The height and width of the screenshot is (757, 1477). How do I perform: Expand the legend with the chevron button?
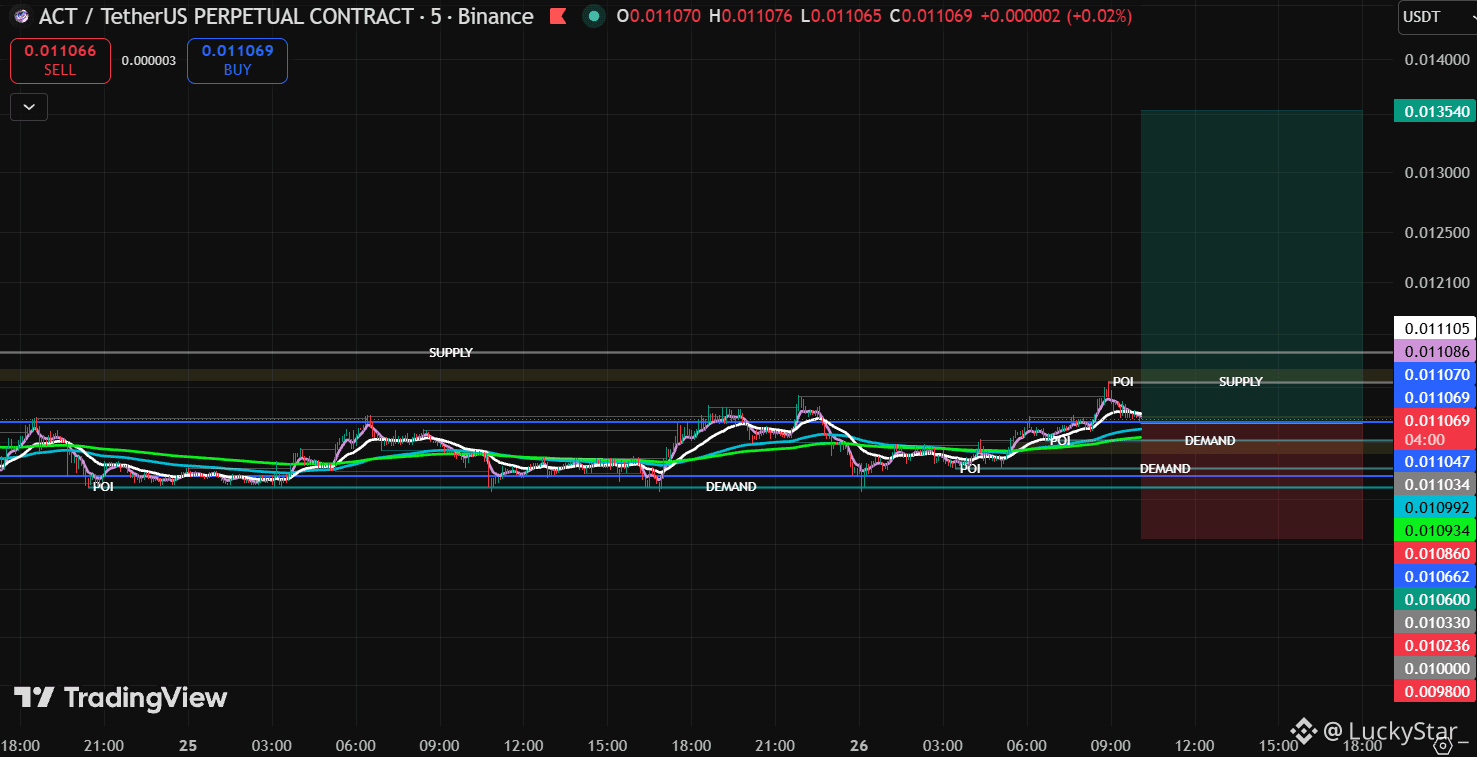[29, 106]
